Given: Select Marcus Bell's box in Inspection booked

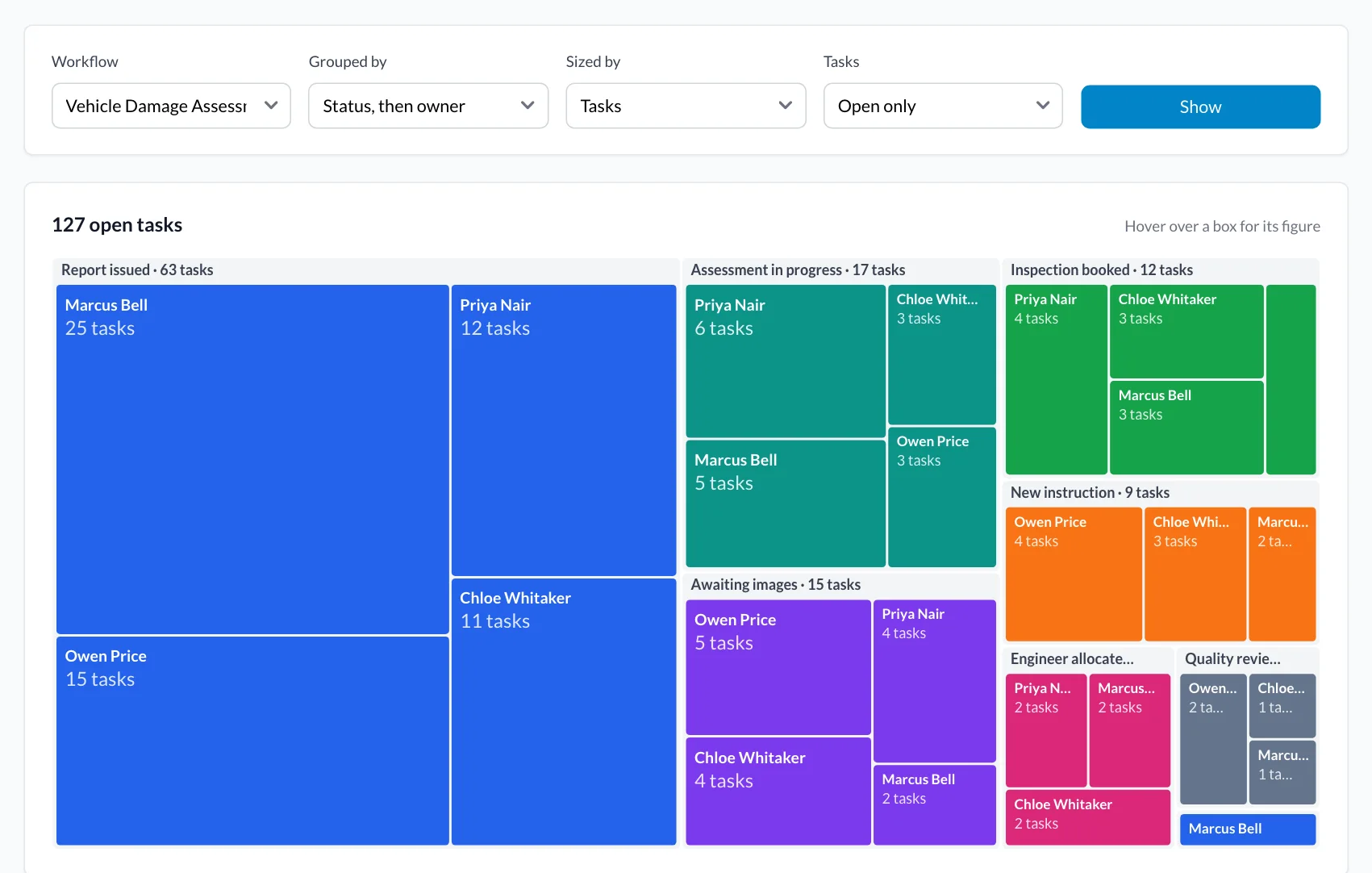Looking at the screenshot, I should tap(1186, 428).
